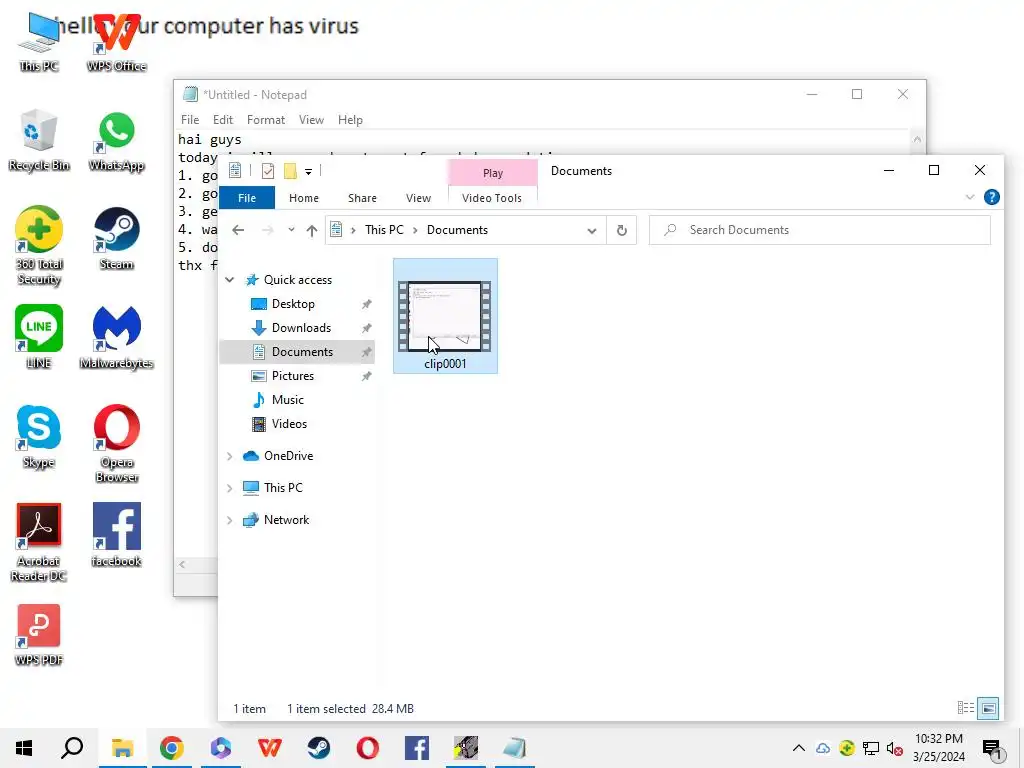Image resolution: width=1024 pixels, height=768 pixels.
Task: Open WPS Office desktop shortcut
Action: coord(117,42)
